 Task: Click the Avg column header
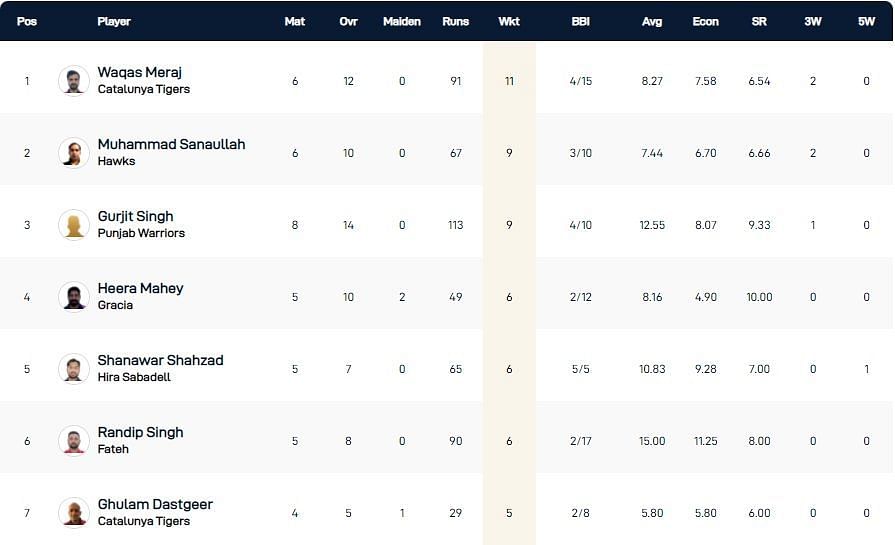pyautogui.click(x=652, y=21)
